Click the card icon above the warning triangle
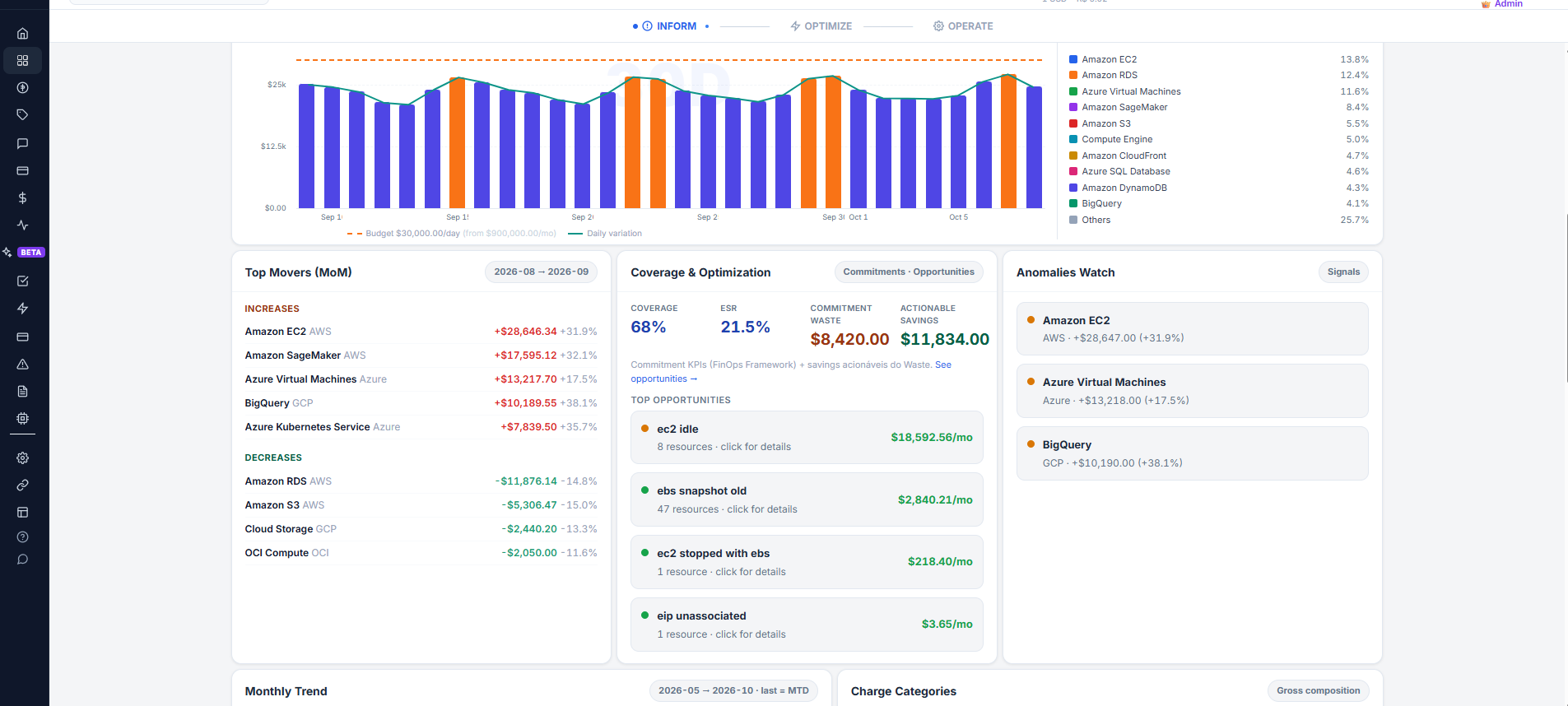Viewport: 1568px width, 706px height. point(22,337)
